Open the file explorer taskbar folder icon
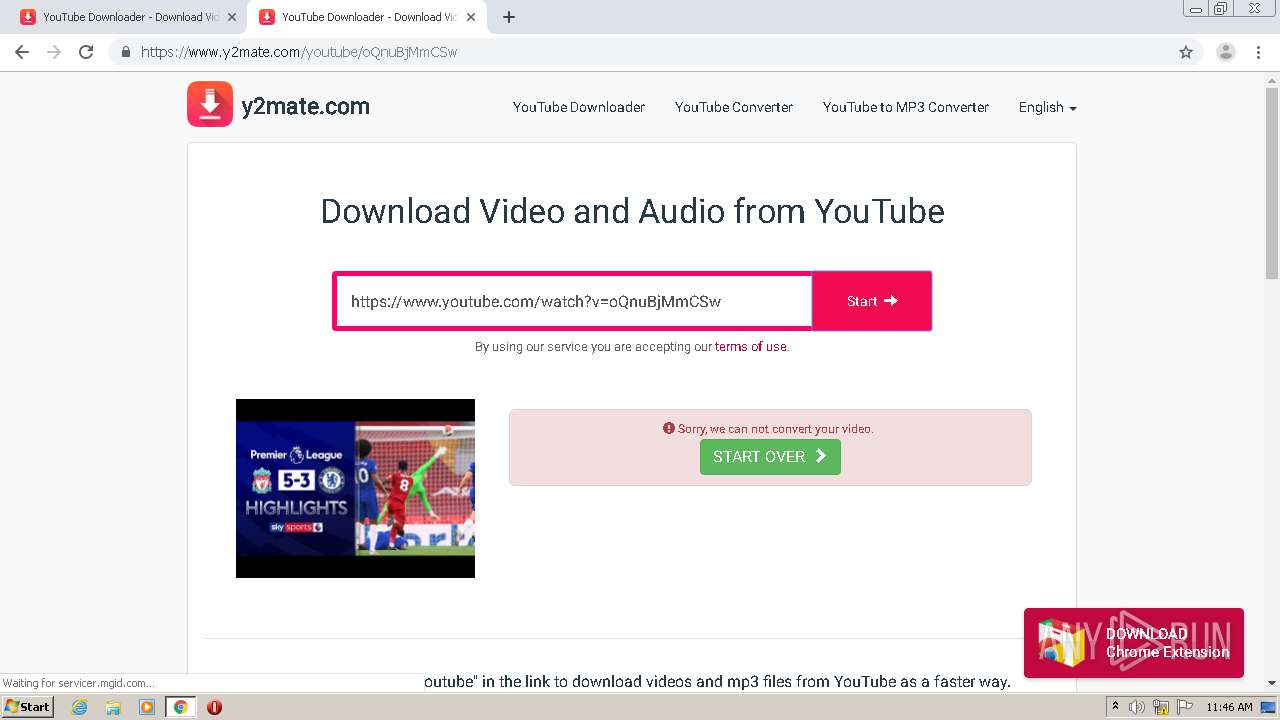 [113, 707]
